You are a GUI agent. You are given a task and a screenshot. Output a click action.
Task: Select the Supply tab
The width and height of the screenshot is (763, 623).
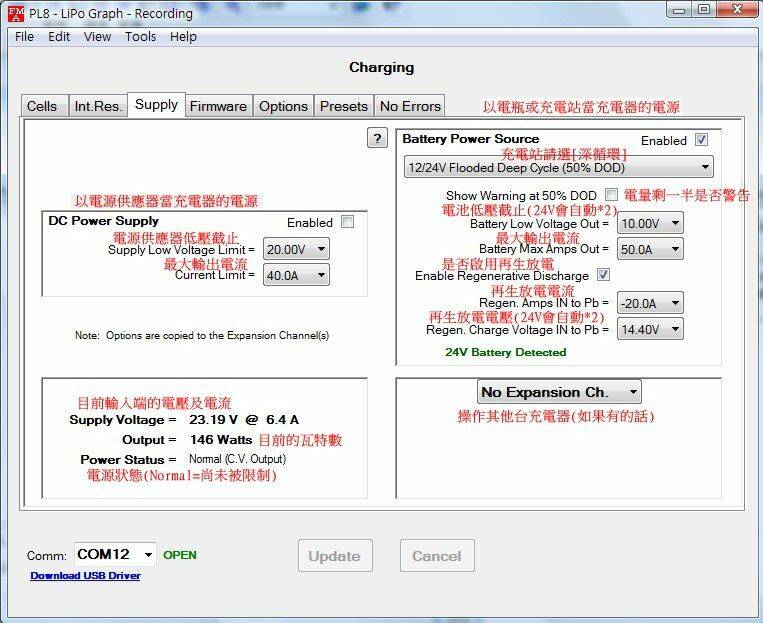(x=156, y=104)
